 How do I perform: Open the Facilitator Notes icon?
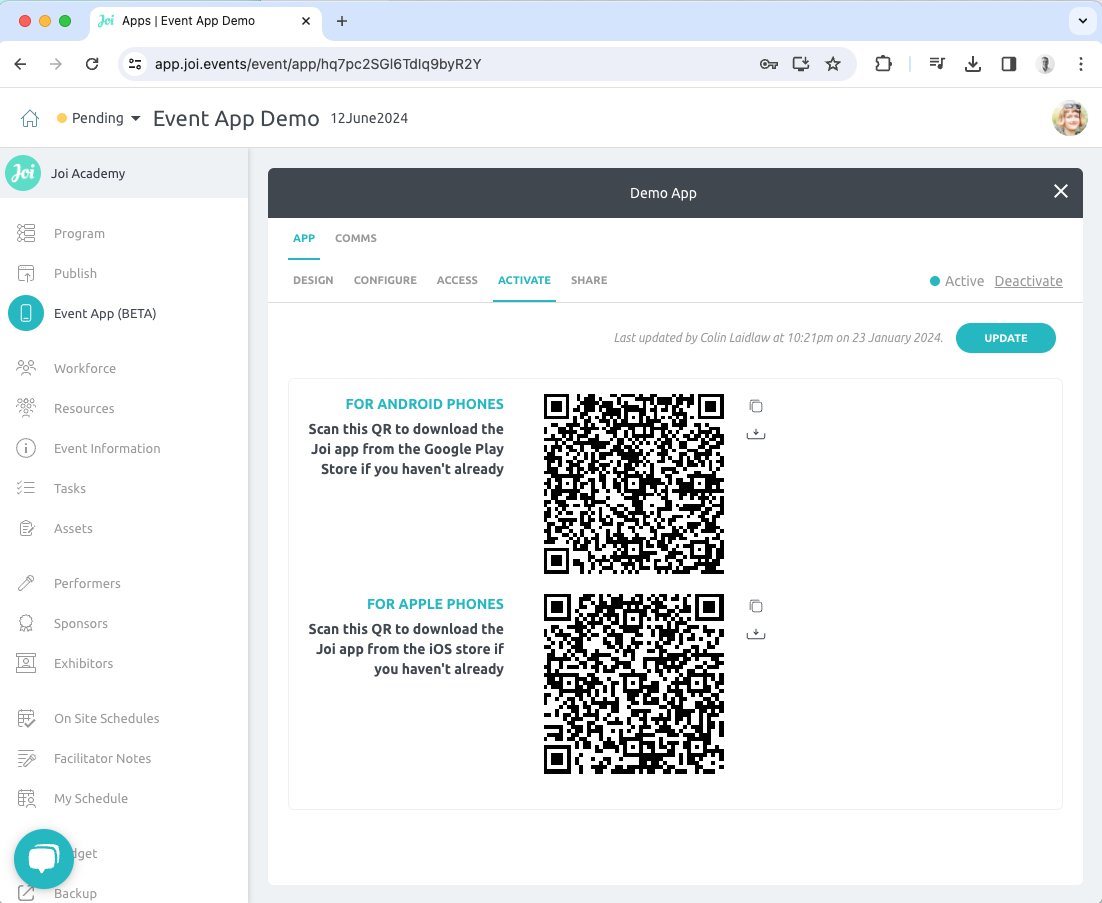(x=26, y=758)
